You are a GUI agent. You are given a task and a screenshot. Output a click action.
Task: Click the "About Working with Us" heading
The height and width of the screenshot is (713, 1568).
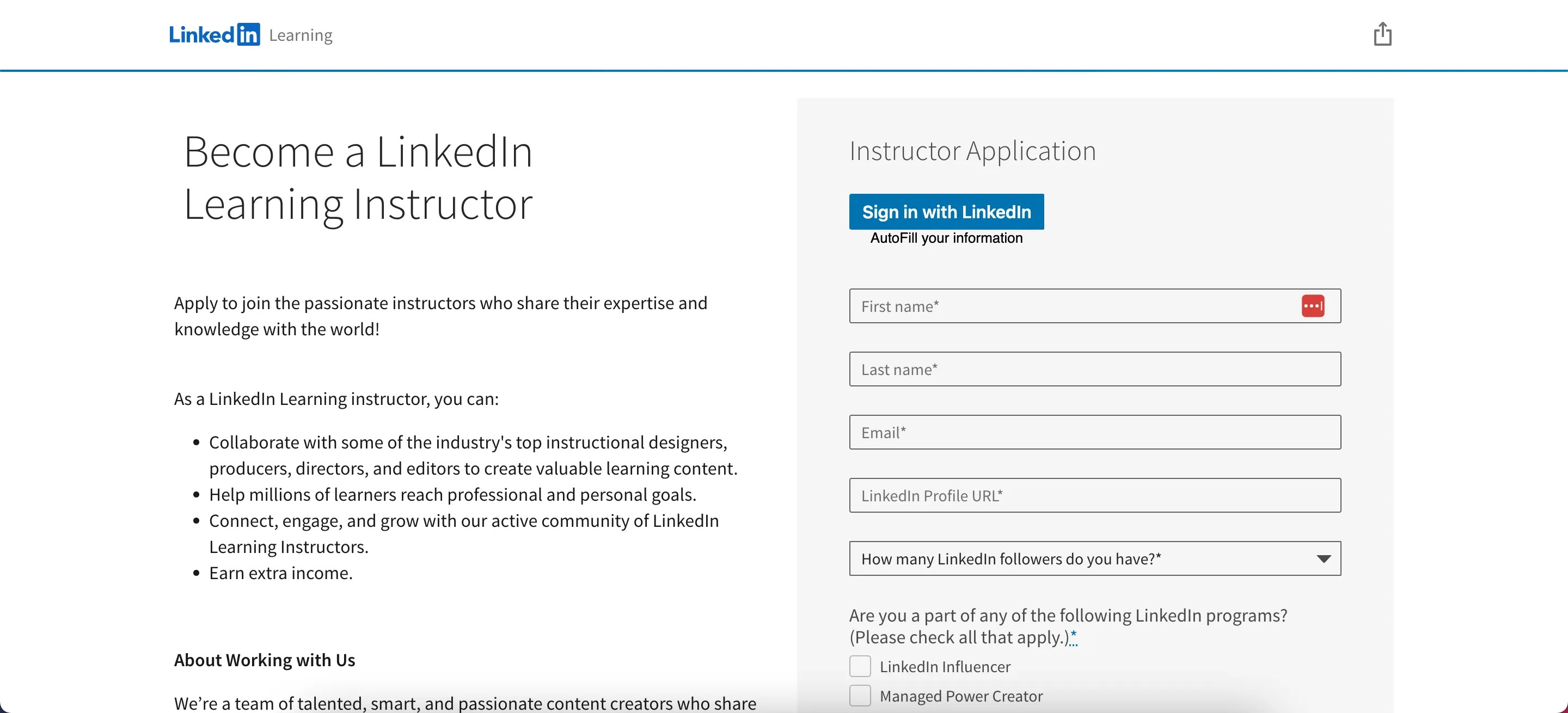[265, 660]
